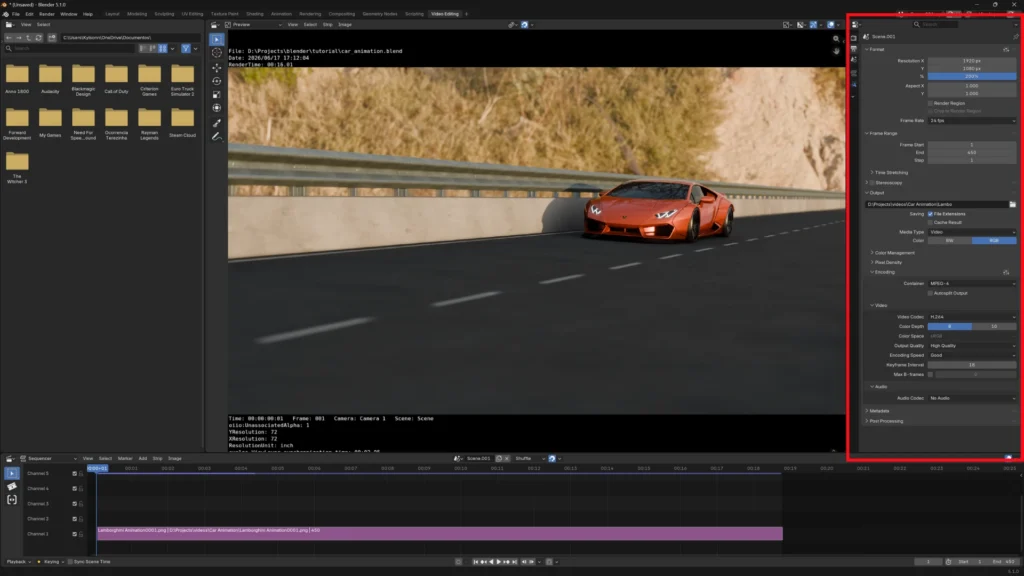
Task: Click the pan hand icon in the preview
Action: (x=836, y=51)
